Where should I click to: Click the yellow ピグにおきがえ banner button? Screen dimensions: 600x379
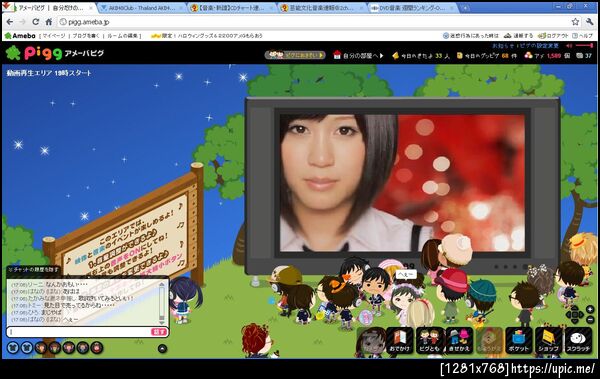click(295, 55)
